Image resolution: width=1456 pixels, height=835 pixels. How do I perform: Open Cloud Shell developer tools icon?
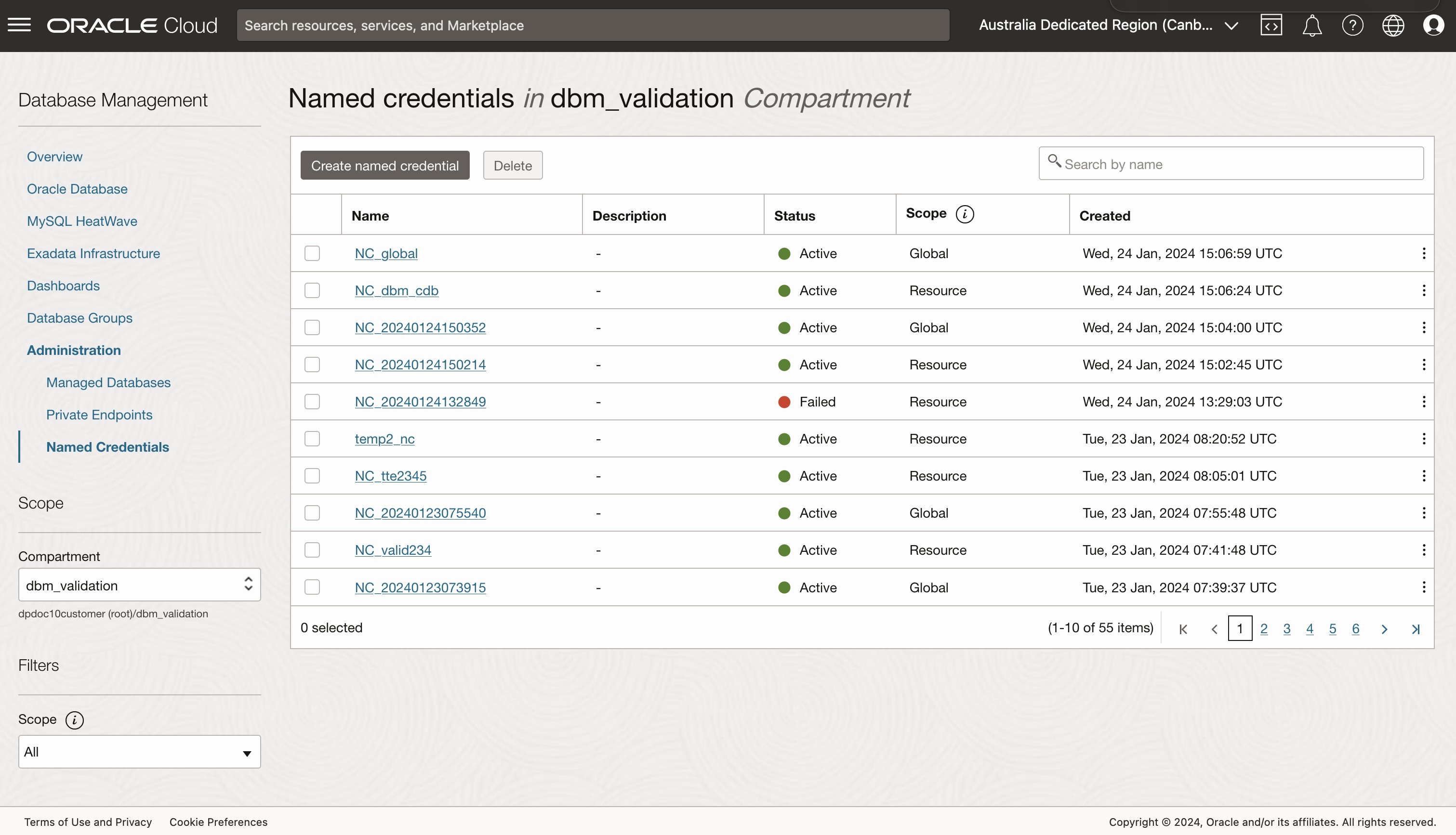point(1271,25)
